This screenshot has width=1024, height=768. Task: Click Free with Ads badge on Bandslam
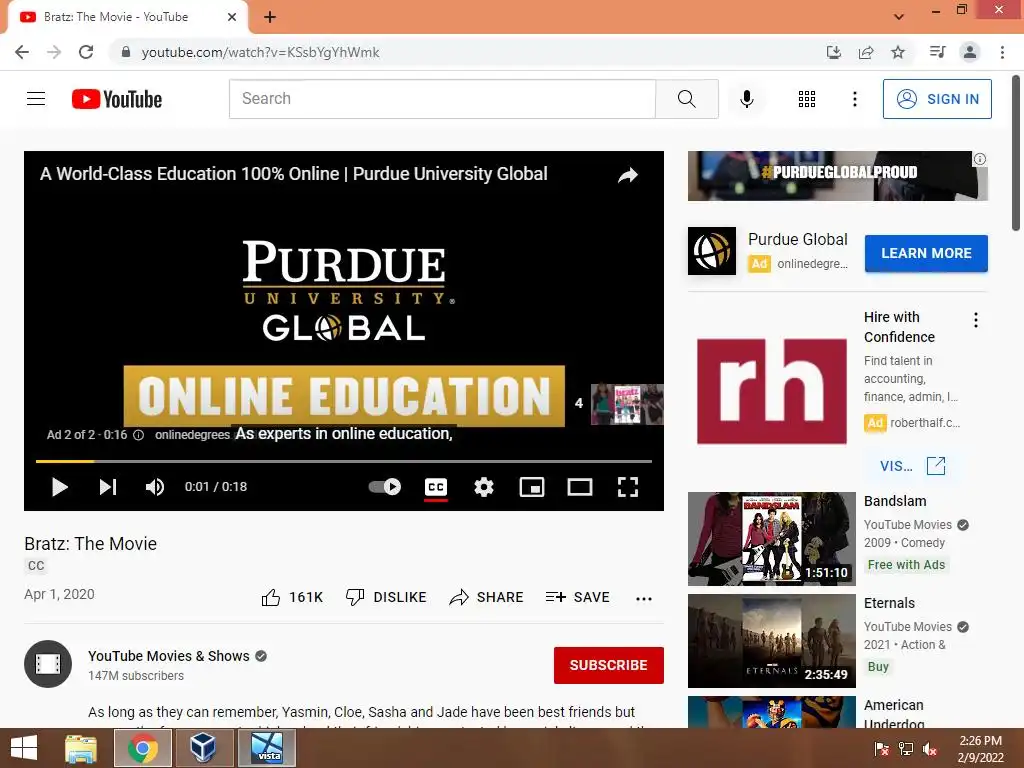tap(906, 564)
